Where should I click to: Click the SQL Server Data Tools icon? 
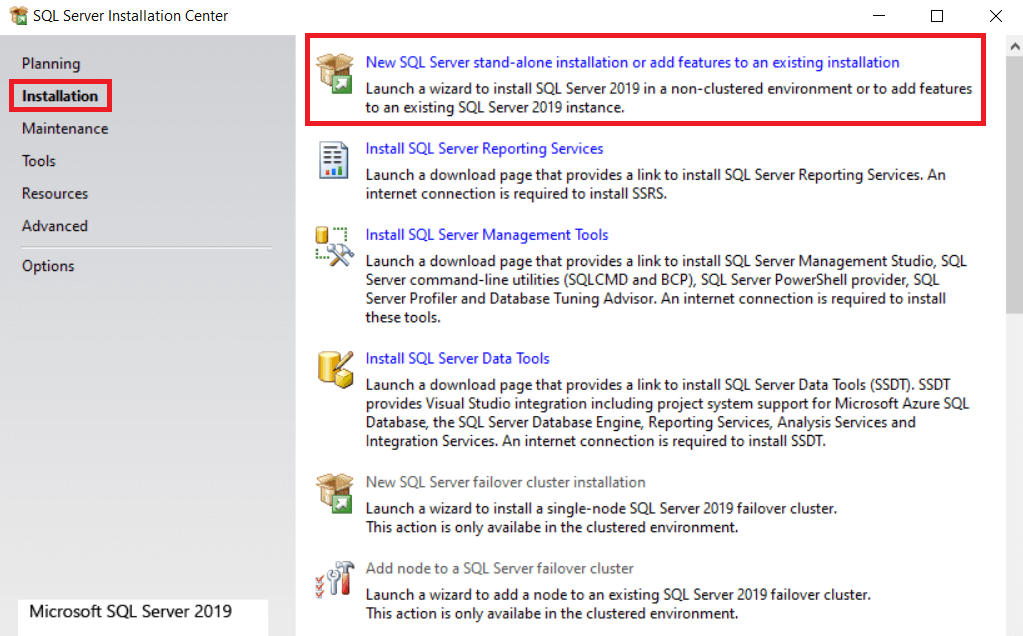tap(335, 369)
